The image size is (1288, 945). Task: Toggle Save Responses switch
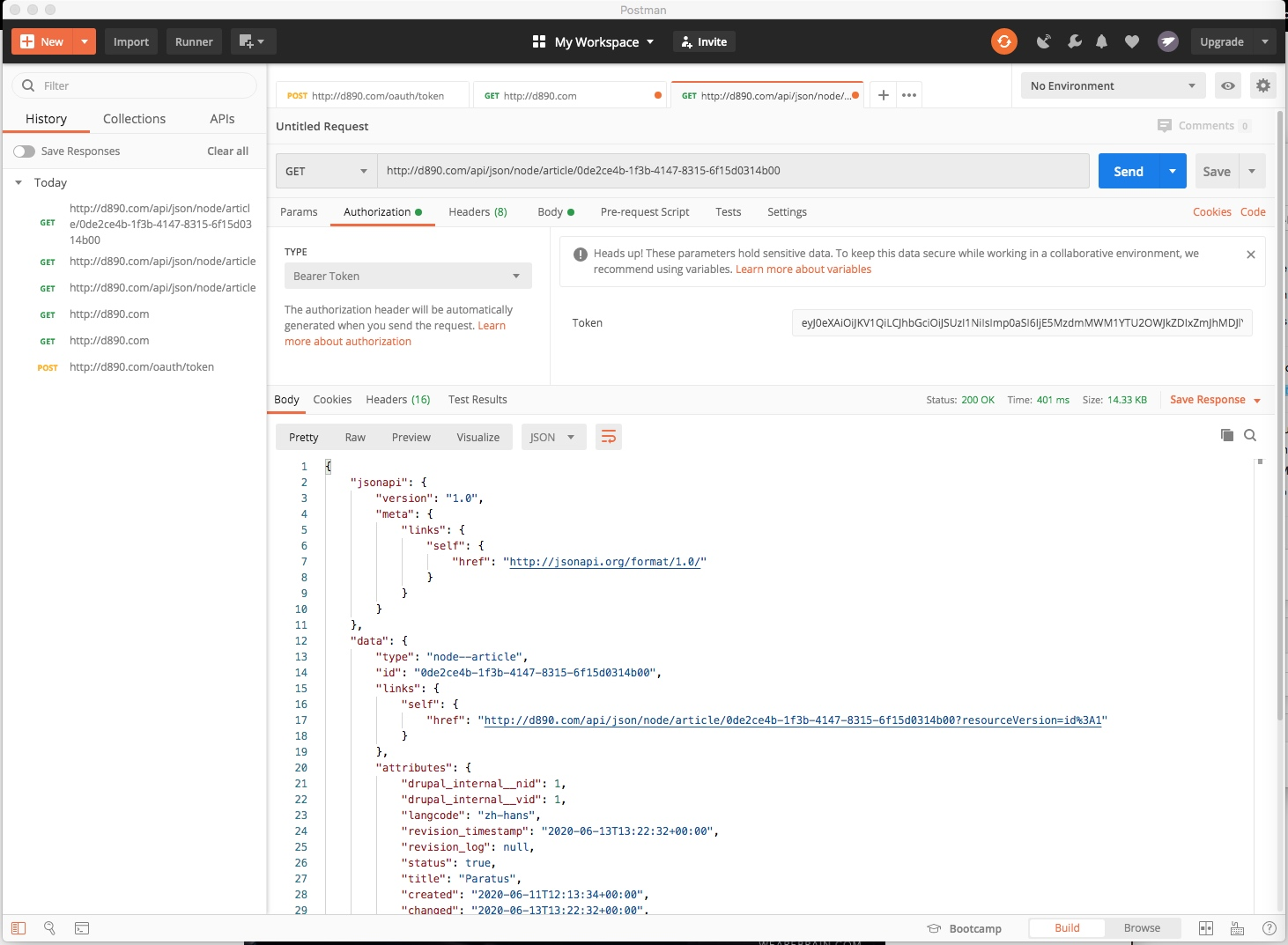[x=24, y=151]
